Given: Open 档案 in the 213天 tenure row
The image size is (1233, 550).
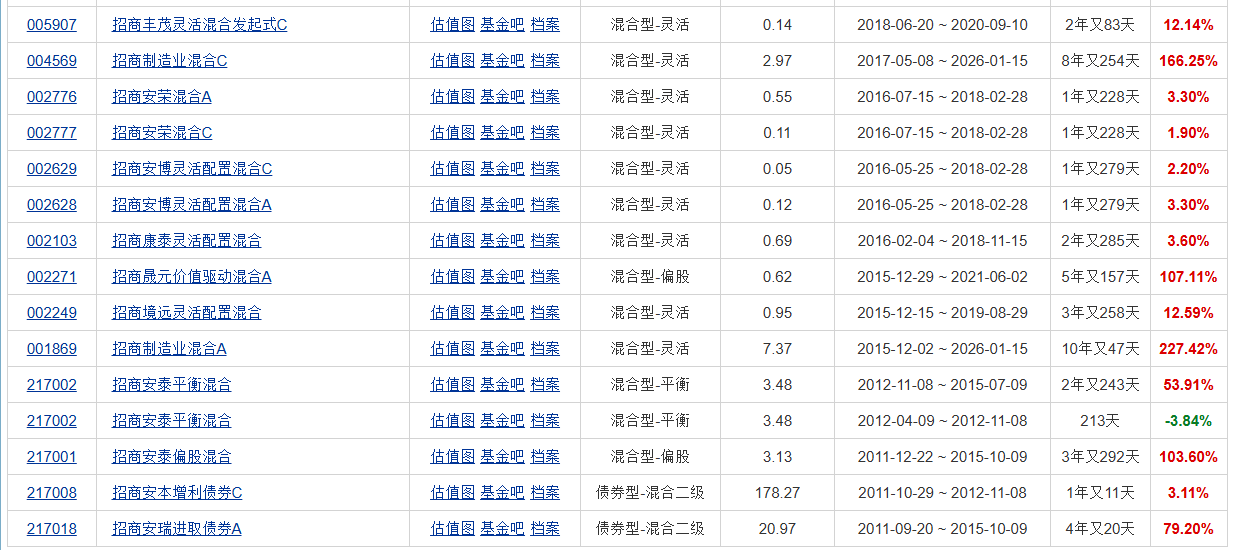Looking at the screenshot, I should pyautogui.click(x=545, y=421).
